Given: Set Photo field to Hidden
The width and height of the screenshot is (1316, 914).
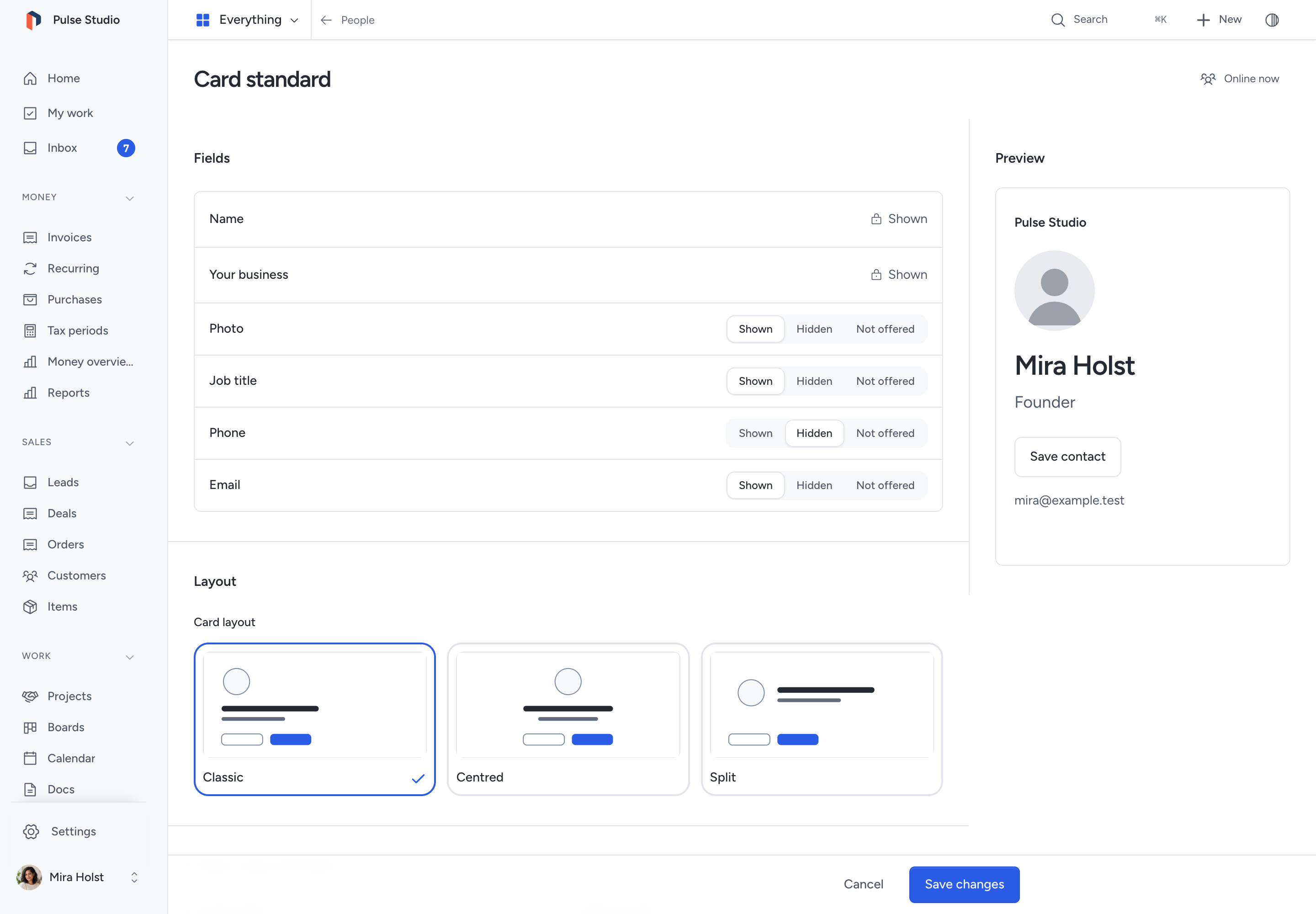Looking at the screenshot, I should point(814,329).
